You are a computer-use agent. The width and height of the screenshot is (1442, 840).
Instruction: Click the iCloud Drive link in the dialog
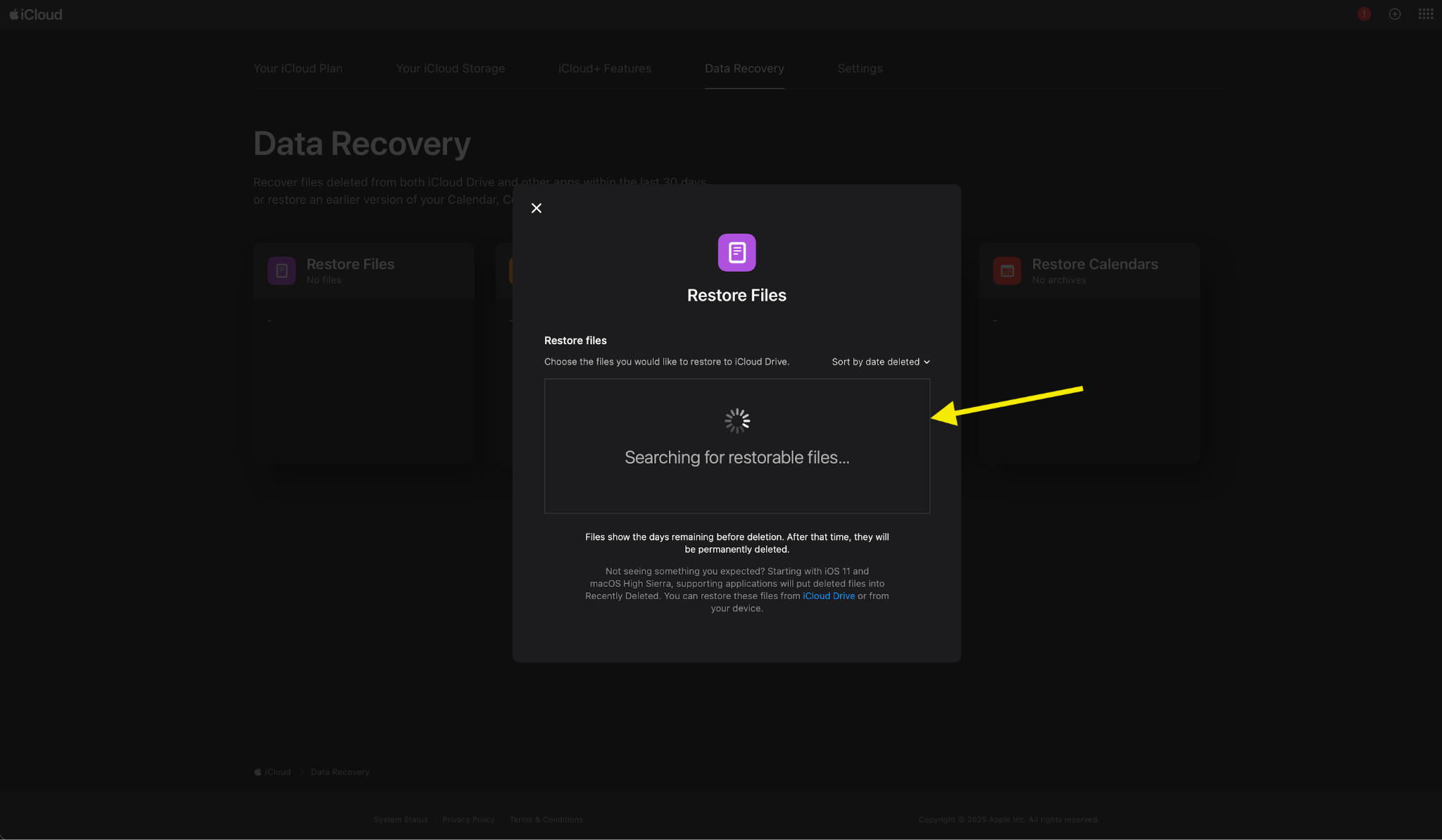(828, 595)
